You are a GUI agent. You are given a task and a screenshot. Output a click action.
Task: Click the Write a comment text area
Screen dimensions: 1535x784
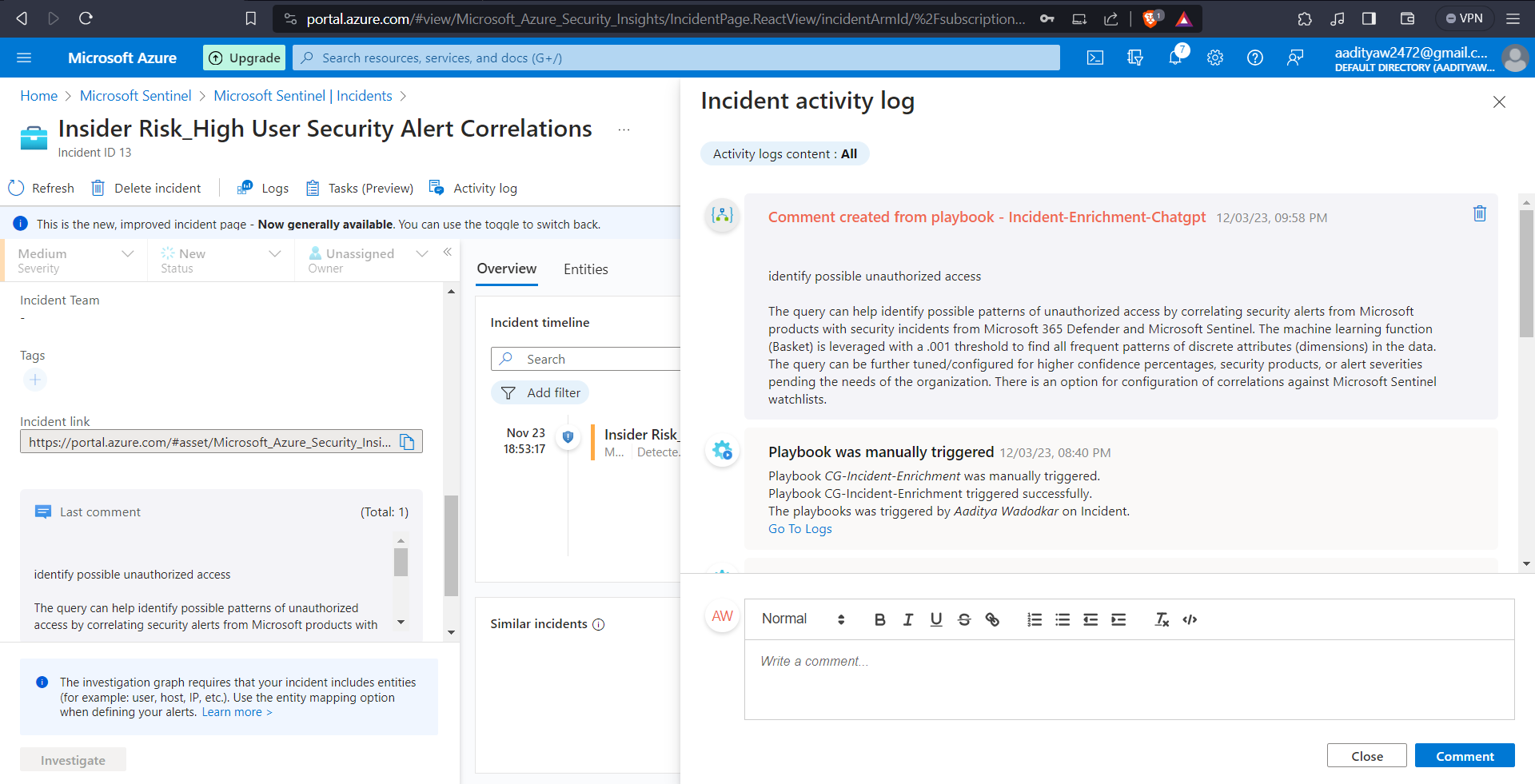coord(1129,679)
